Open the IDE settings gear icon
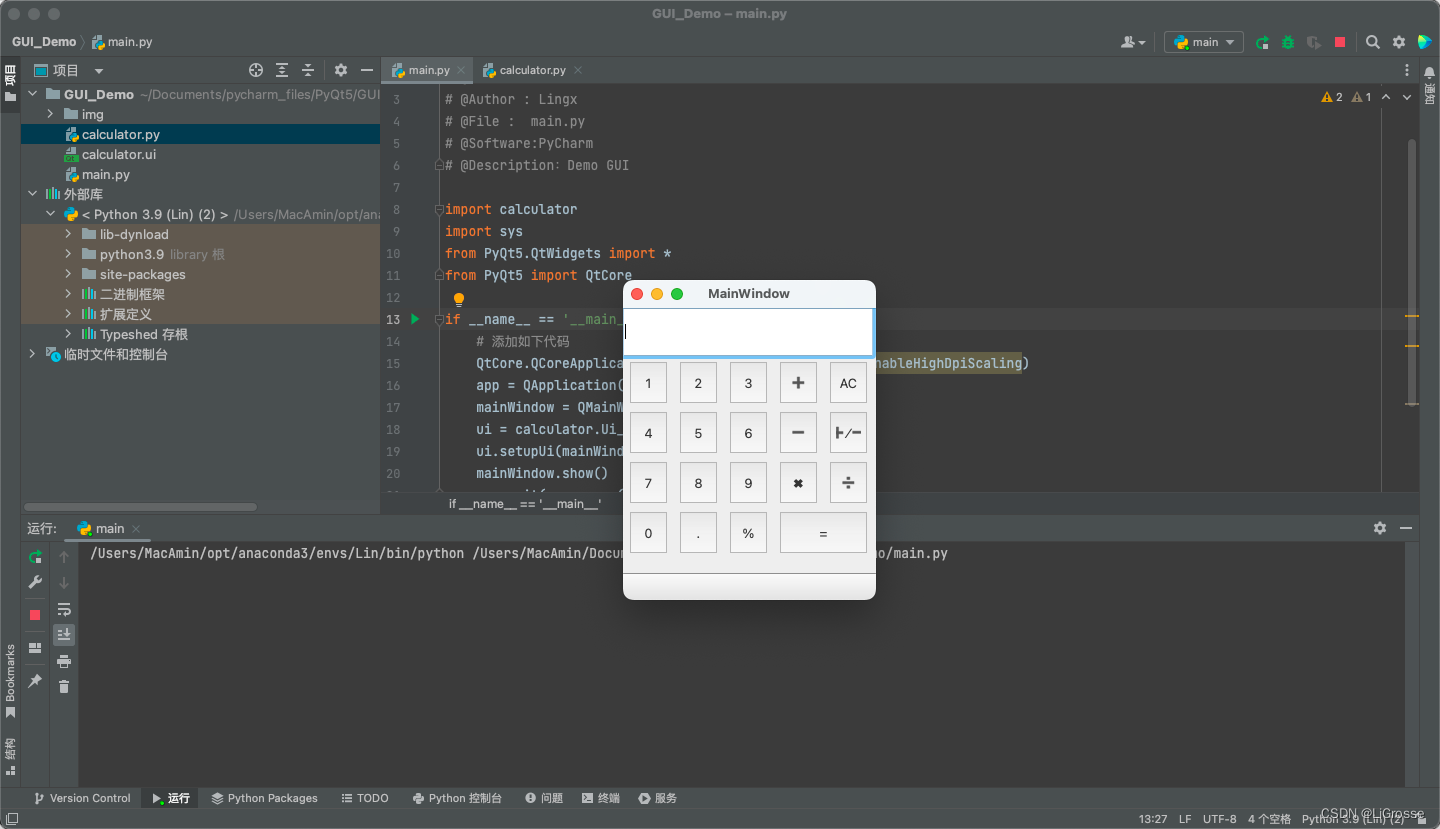The width and height of the screenshot is (1440, 829). [x=1398, y=42]
